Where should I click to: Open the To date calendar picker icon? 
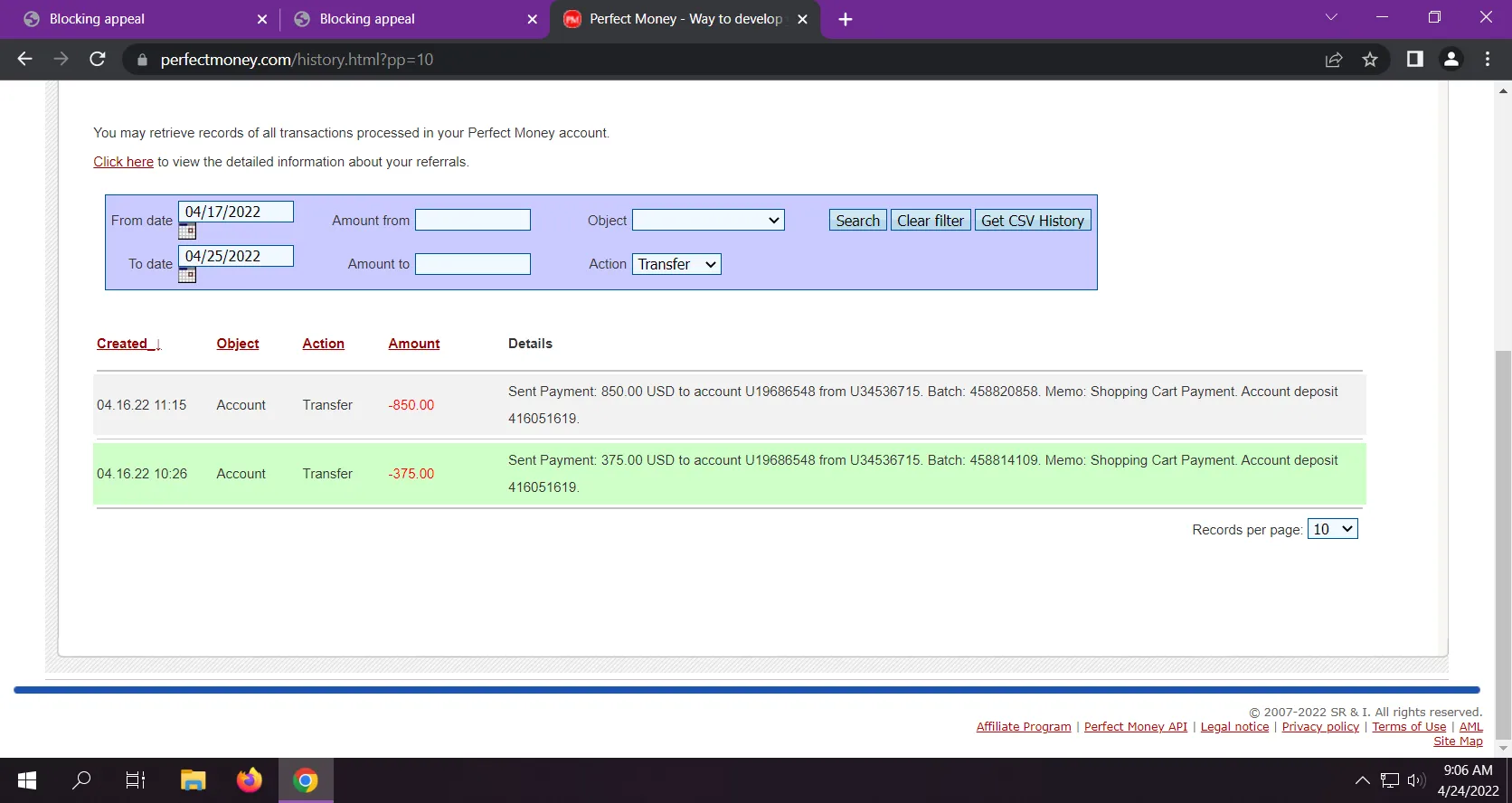click(187, 275)
